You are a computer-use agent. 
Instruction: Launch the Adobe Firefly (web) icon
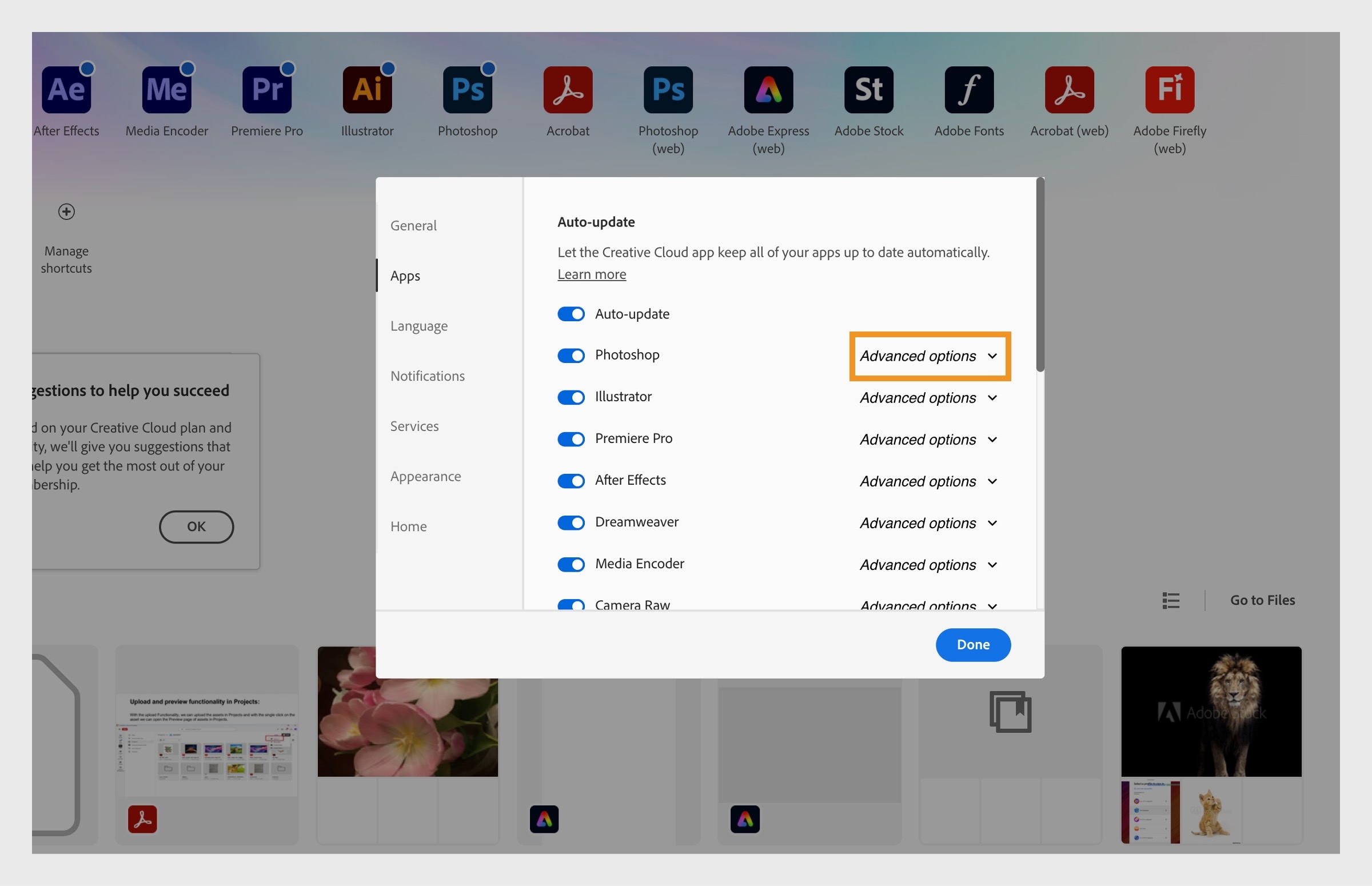click(1169, 90)
